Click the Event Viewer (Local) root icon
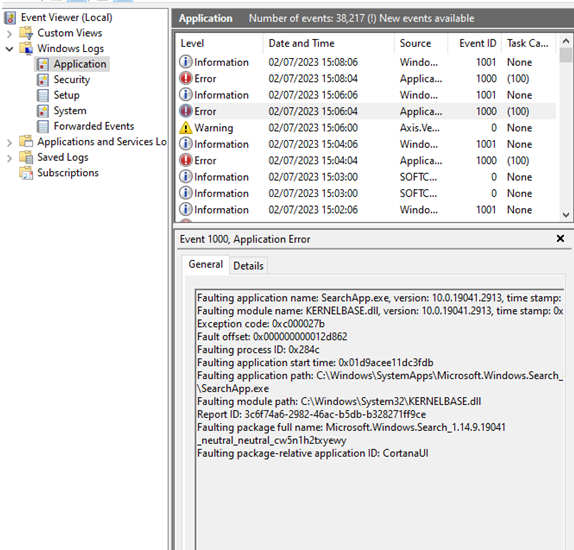This screenshot has height=550, width=574. tap(10, 18)
